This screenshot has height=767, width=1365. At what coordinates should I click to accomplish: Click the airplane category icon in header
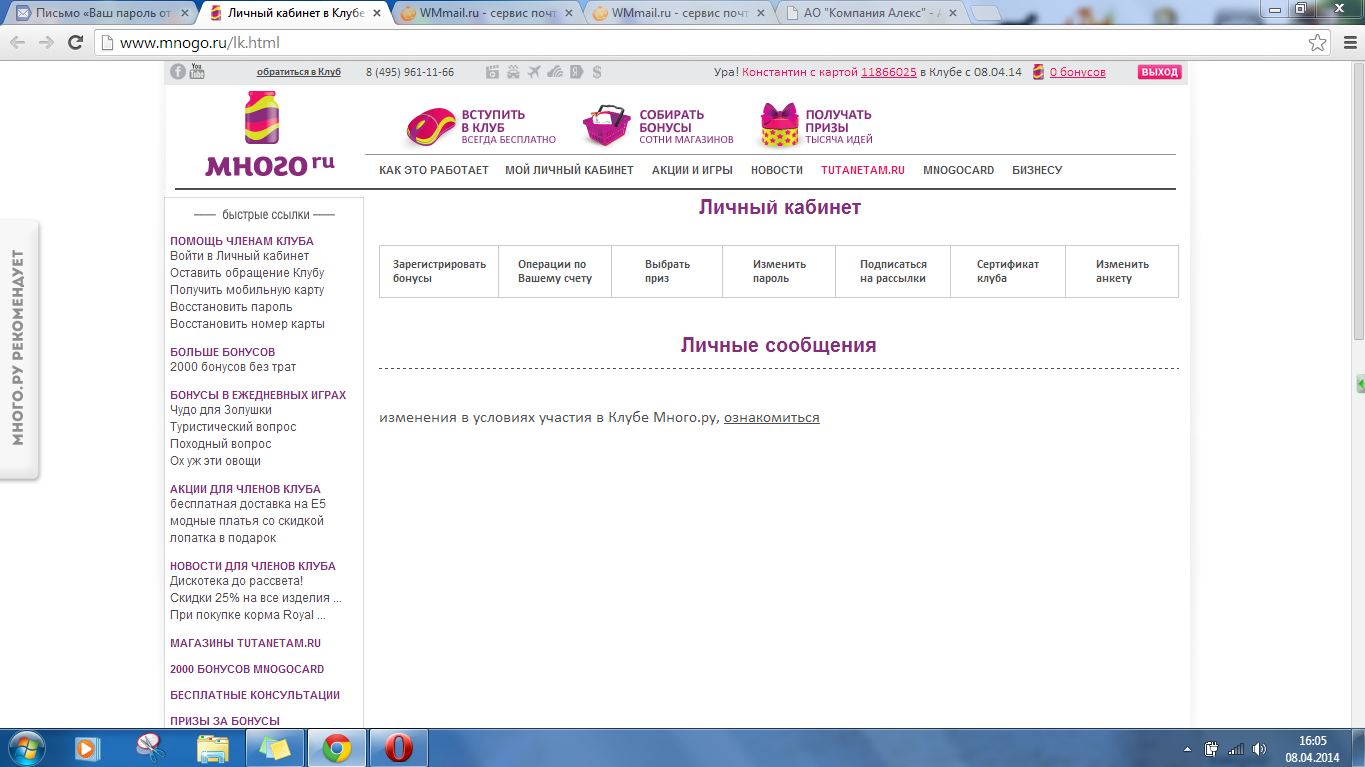click(534, 72)
